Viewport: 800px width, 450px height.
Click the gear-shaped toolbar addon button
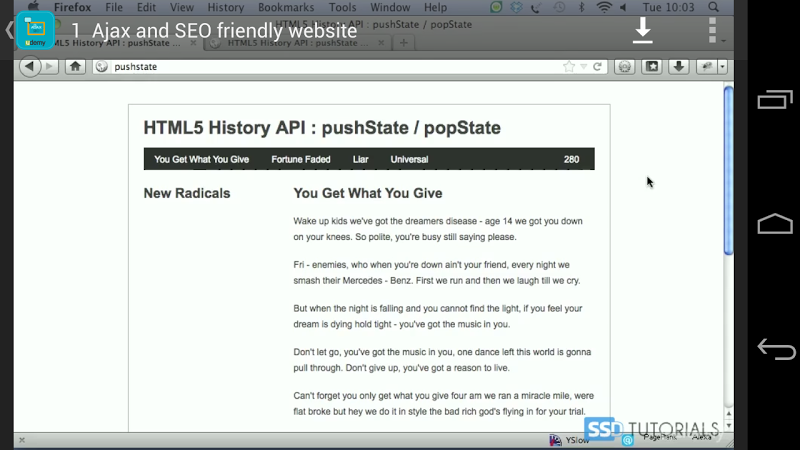click(x=624, y=66)
